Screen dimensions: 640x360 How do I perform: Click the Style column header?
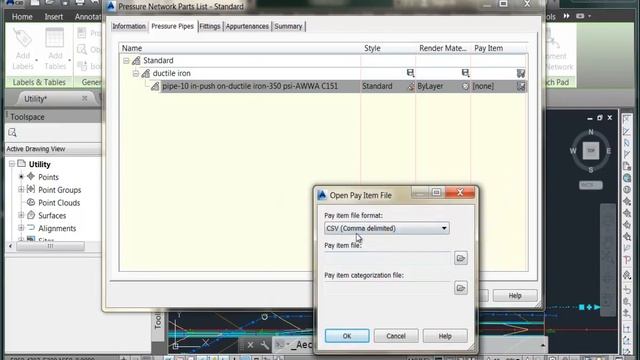coord(388,48)
